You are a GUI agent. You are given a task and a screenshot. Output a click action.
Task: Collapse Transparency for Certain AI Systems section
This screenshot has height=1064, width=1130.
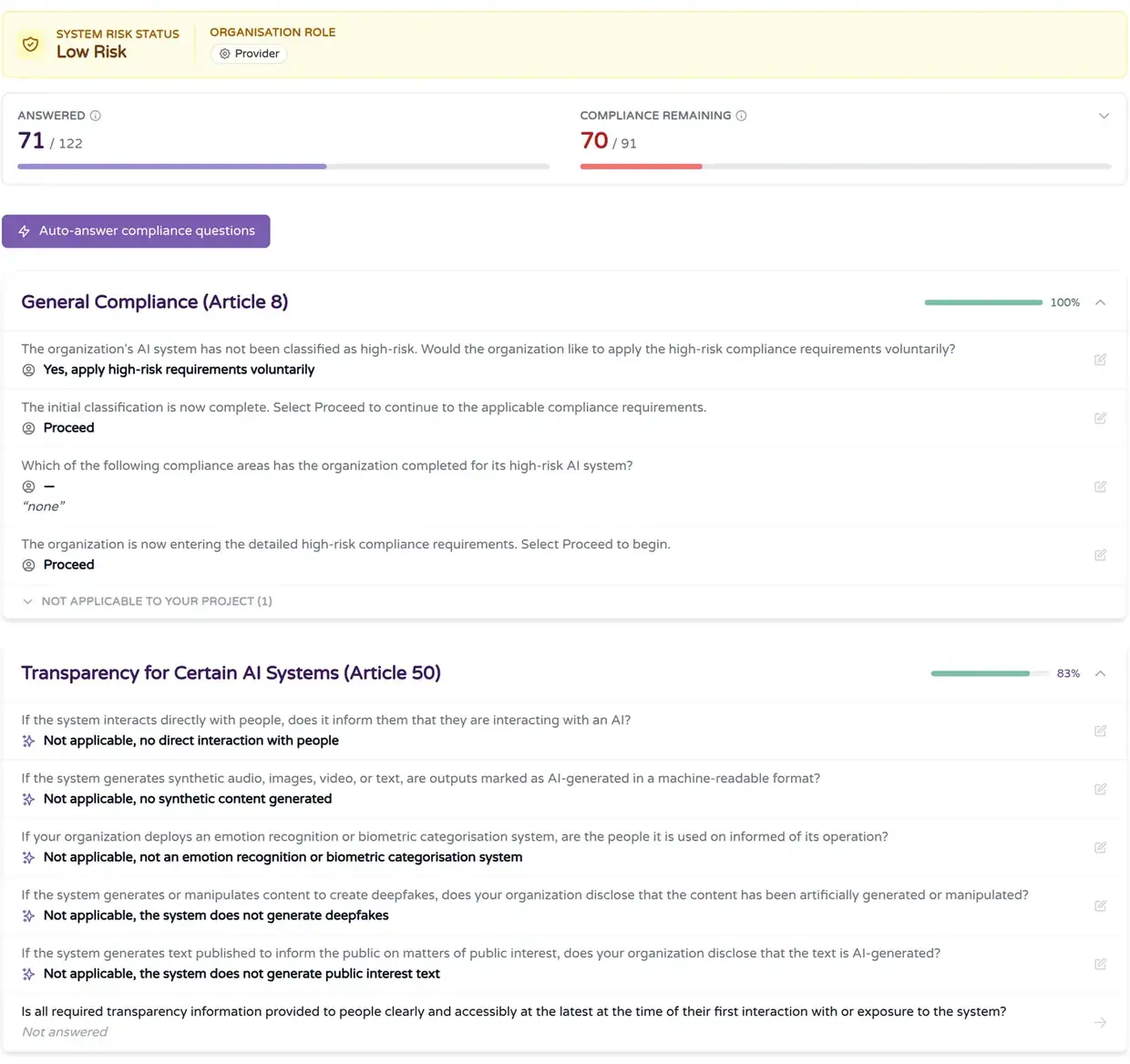pyautogui.click(x=1100, y=673)
